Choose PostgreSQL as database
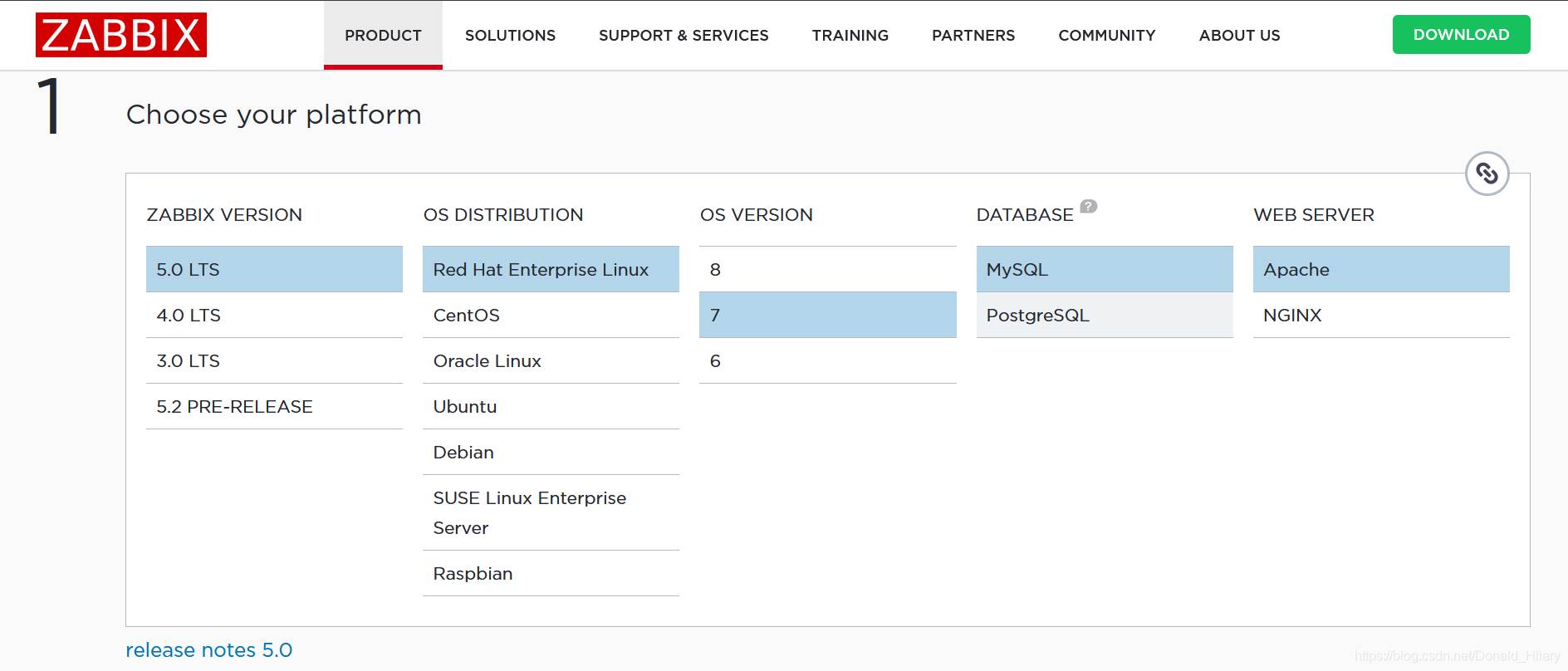 [x=1105, y=315]
